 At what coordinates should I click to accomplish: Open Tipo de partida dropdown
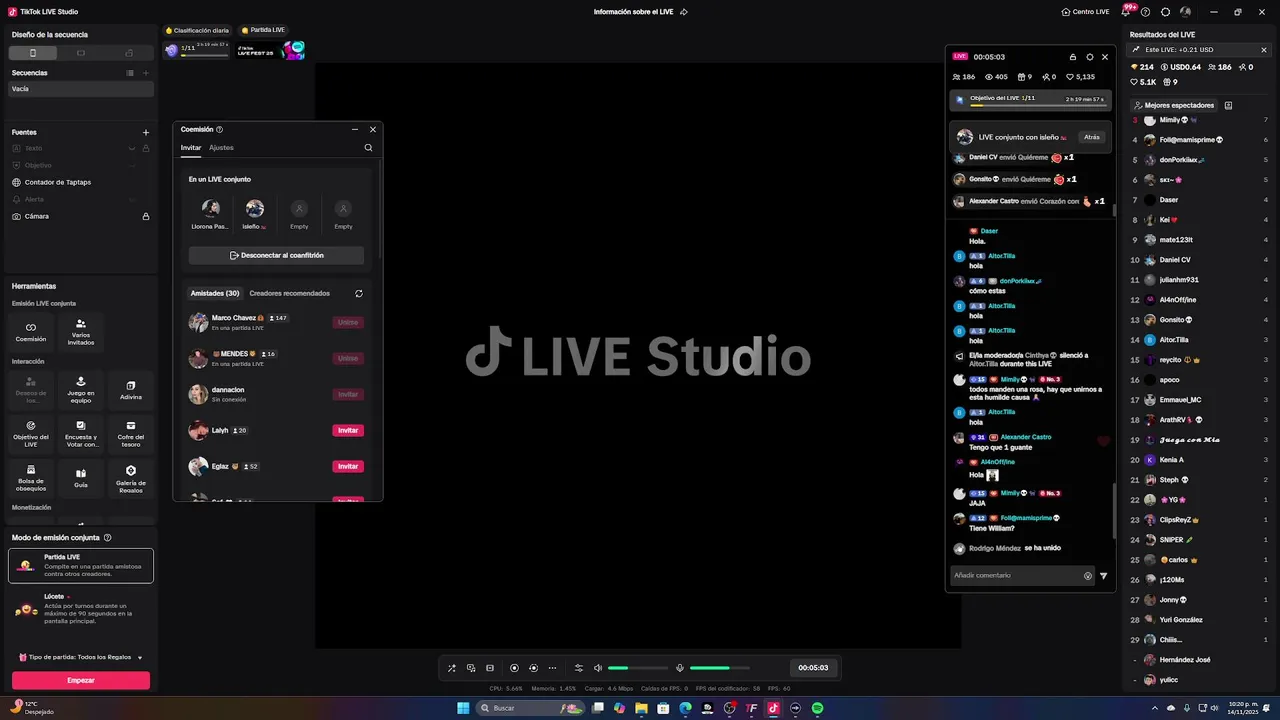pos(81,657)
